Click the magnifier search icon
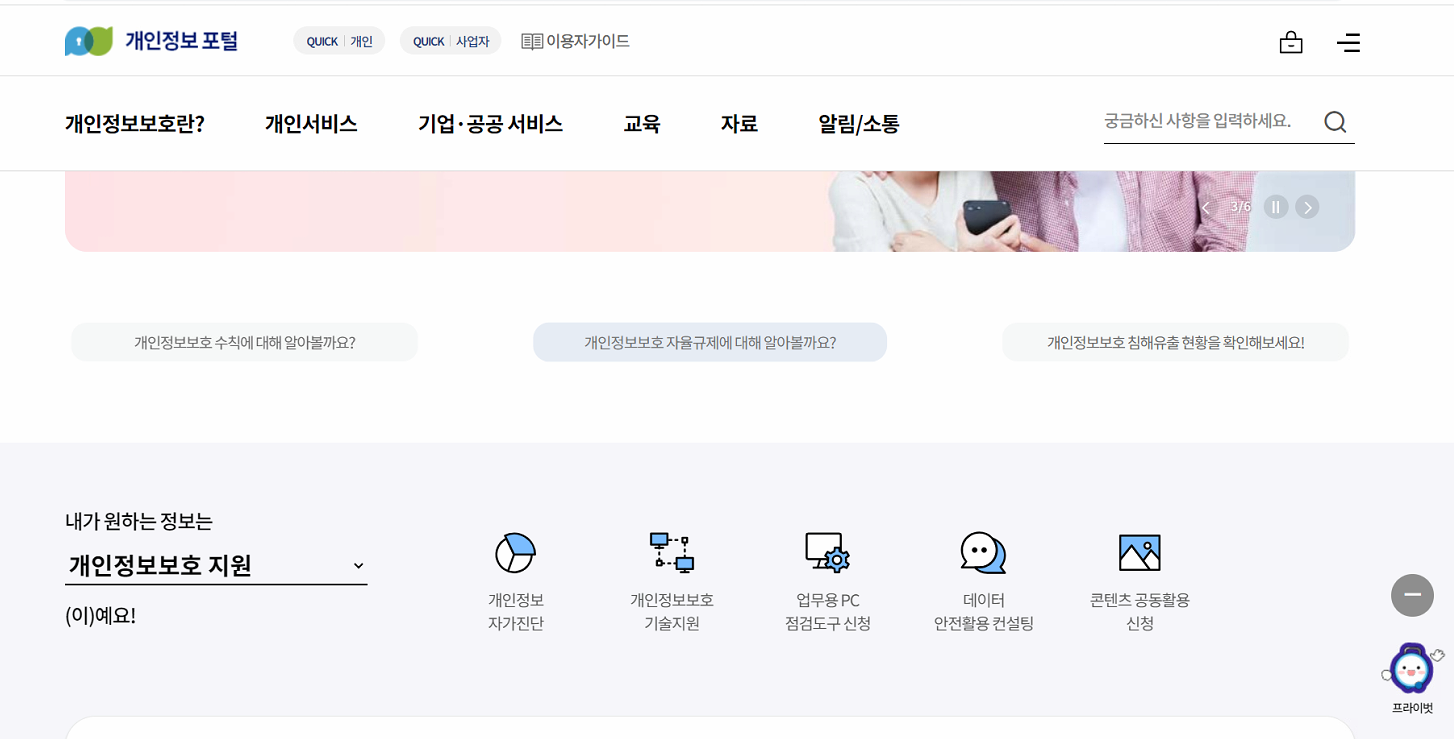Screen dimensions: 1454x739 click(x=1335, y=122)
